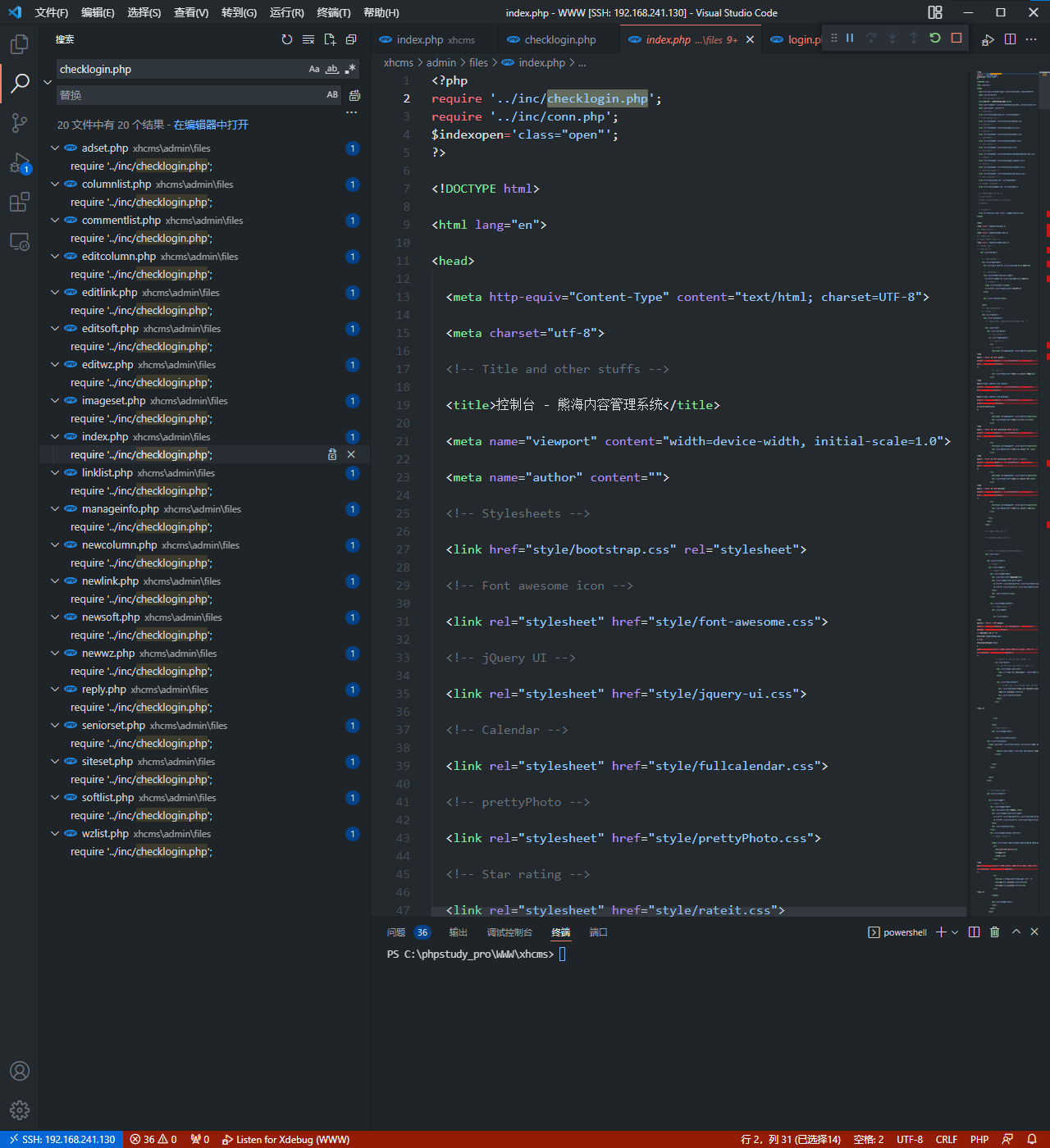Switch to the index.php xhcms tab
Image resolution: width=1050 pixels, height=1148 pixels.
(435, 39)
